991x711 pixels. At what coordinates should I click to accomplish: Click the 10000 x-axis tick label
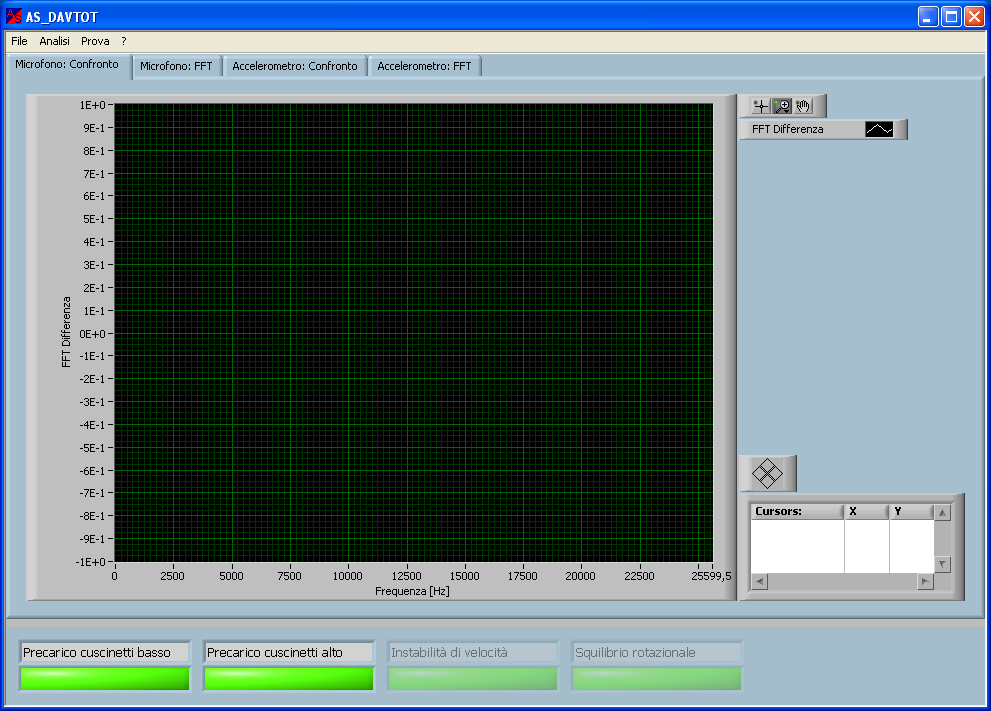(348, 576)
